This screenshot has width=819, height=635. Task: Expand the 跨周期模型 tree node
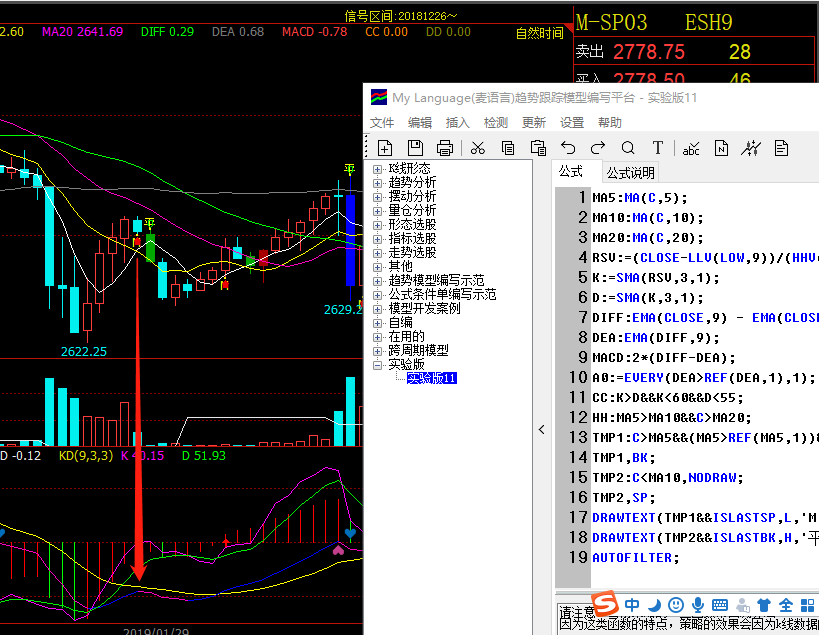pos(378,351)
